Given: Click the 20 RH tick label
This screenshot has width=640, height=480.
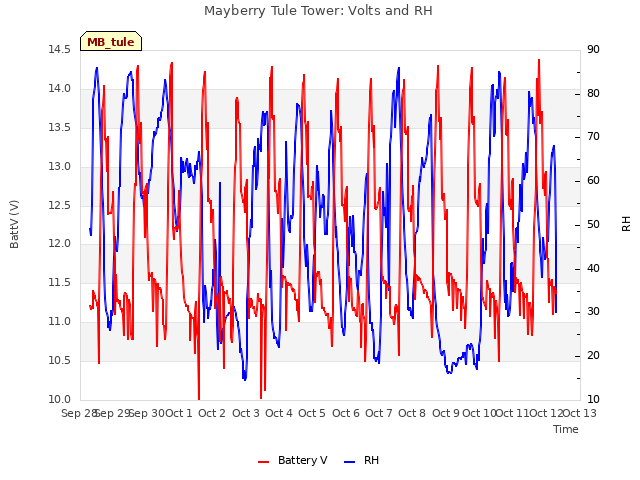Looking at the screenshot, I should pos(593,356).
